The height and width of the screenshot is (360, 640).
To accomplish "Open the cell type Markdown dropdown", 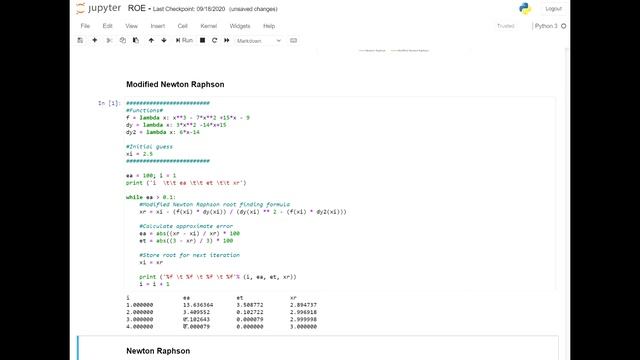I will click(259, 41).
